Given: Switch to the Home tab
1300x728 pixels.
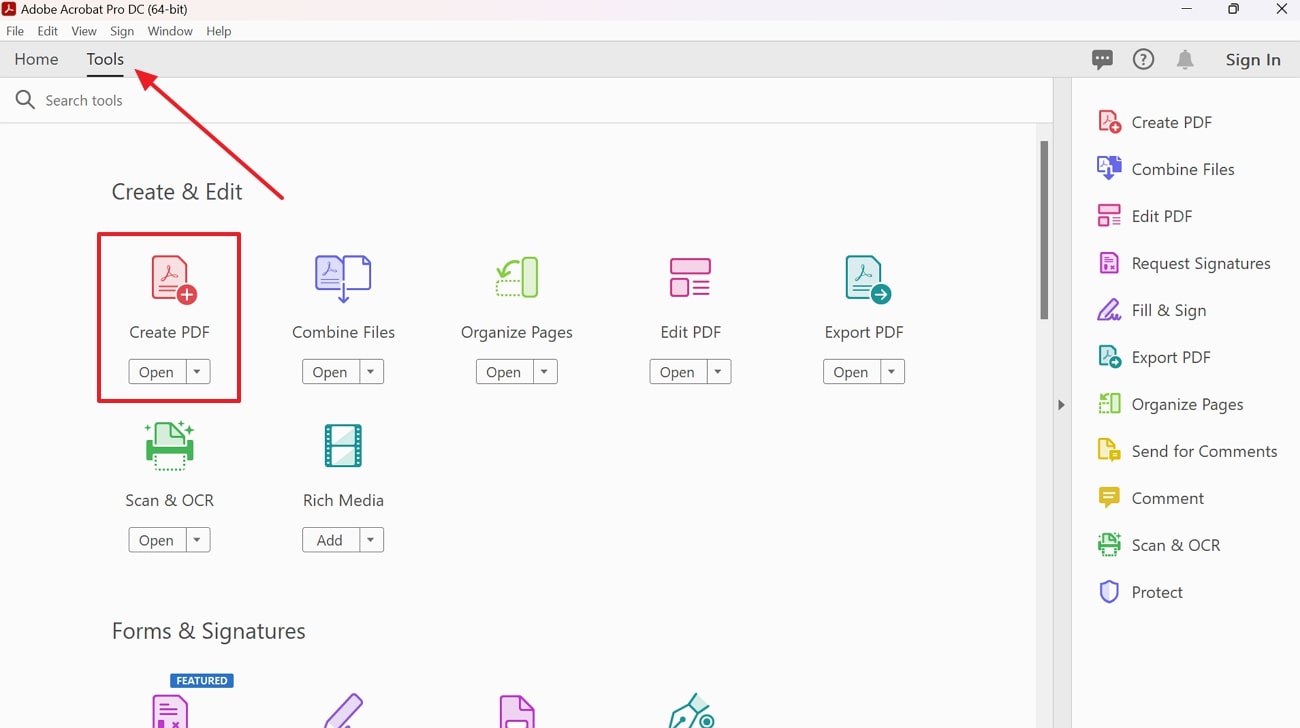Looking at the screenshot, I should 36,59.
